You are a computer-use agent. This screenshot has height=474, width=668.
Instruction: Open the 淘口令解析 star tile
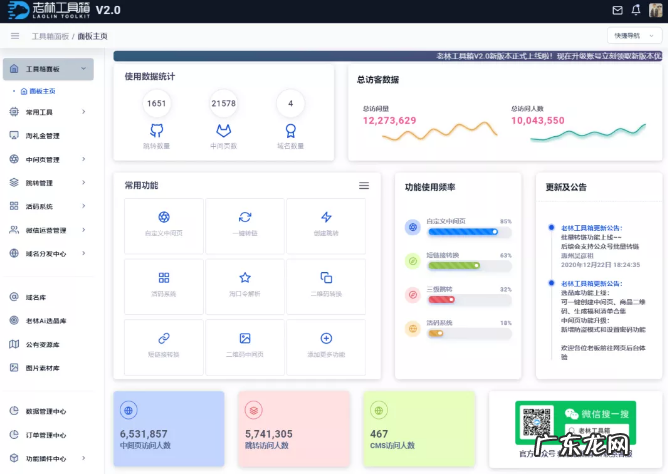tap(245, 287)
